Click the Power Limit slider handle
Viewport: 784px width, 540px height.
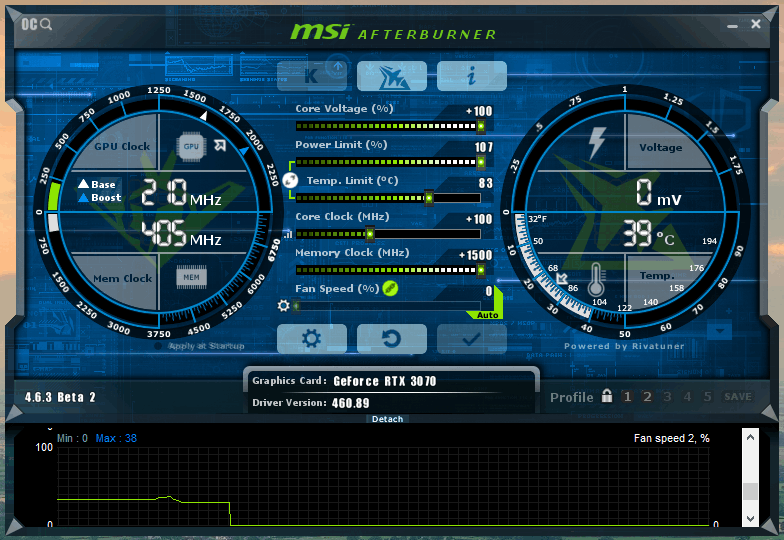point(480,162)
